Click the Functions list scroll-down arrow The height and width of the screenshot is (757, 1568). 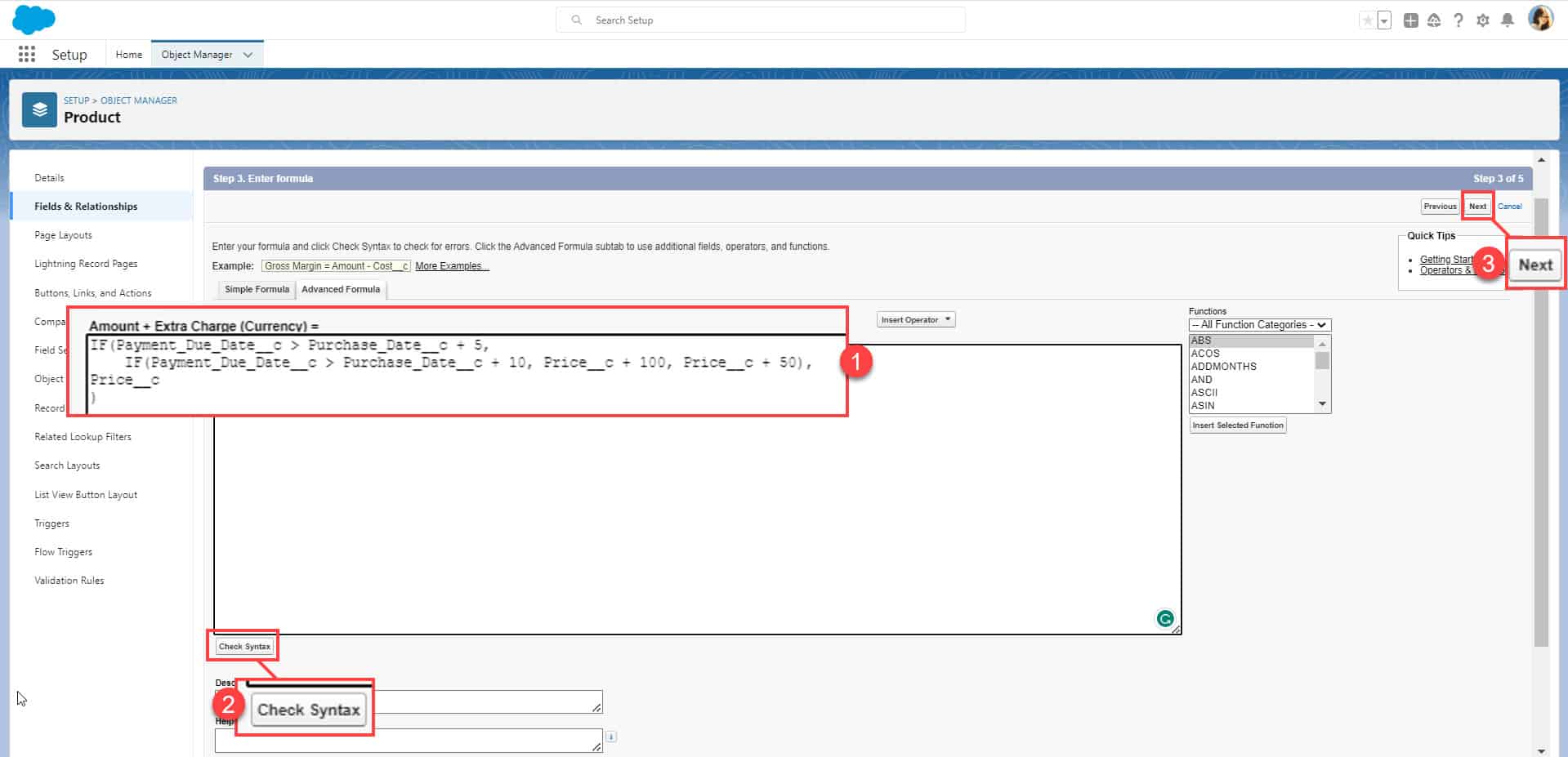[x=1322, y=403]
